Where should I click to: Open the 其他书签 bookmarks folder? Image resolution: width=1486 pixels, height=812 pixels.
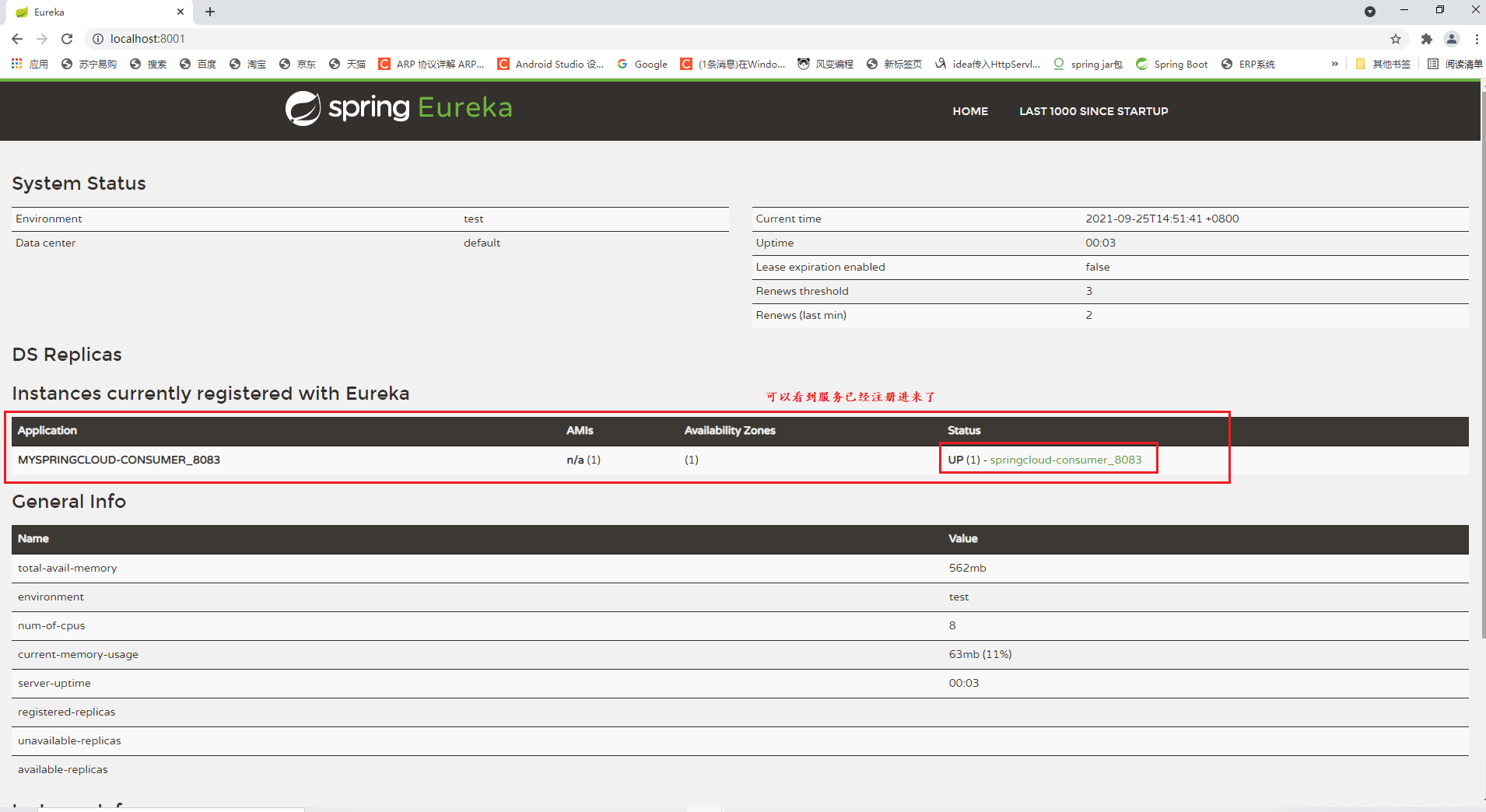coord(1383,64)
